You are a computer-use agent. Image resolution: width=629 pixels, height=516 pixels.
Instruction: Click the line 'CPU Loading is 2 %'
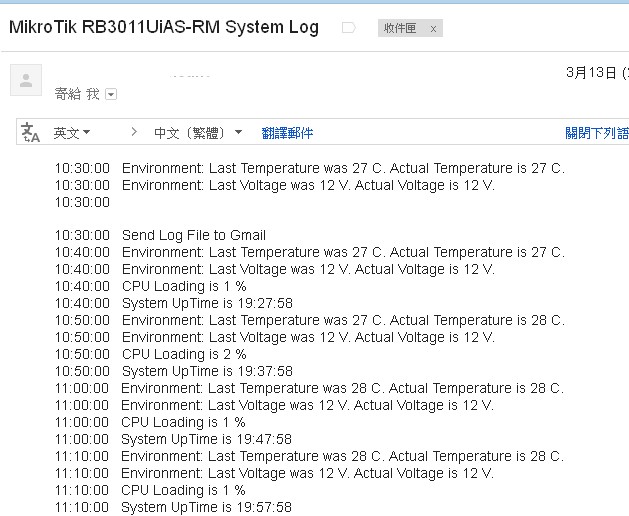(x=184, y=354)
